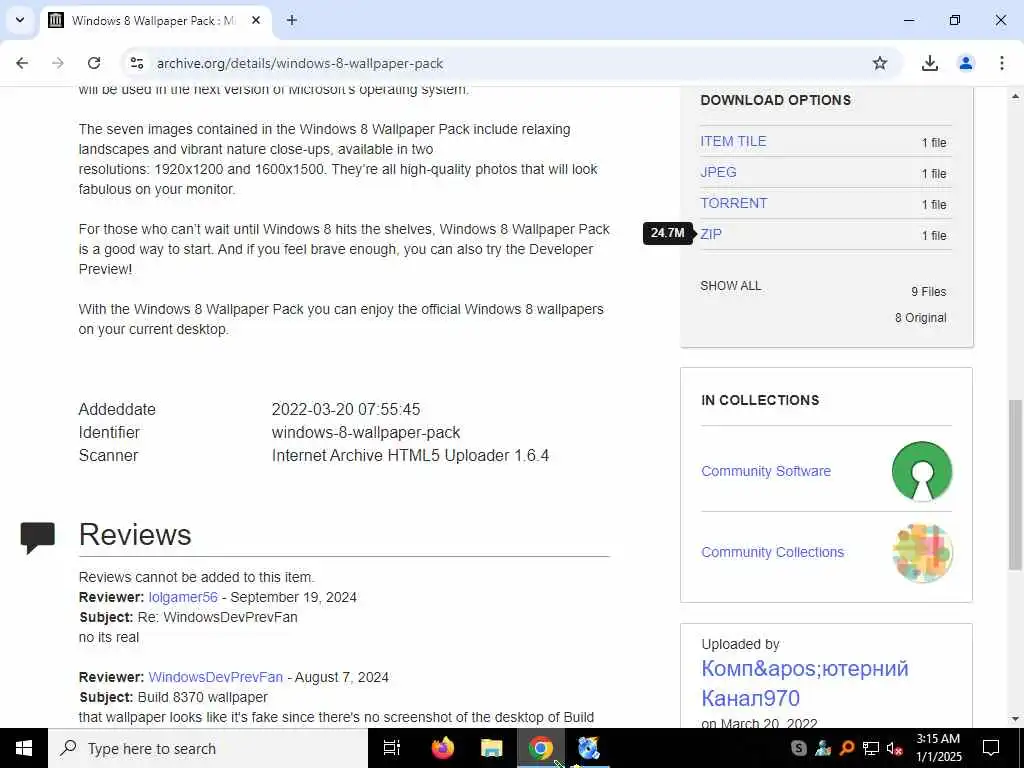Open the Chrome profile avatar
The width and height of the screenshot is (1024, 768).
point(966,63)
